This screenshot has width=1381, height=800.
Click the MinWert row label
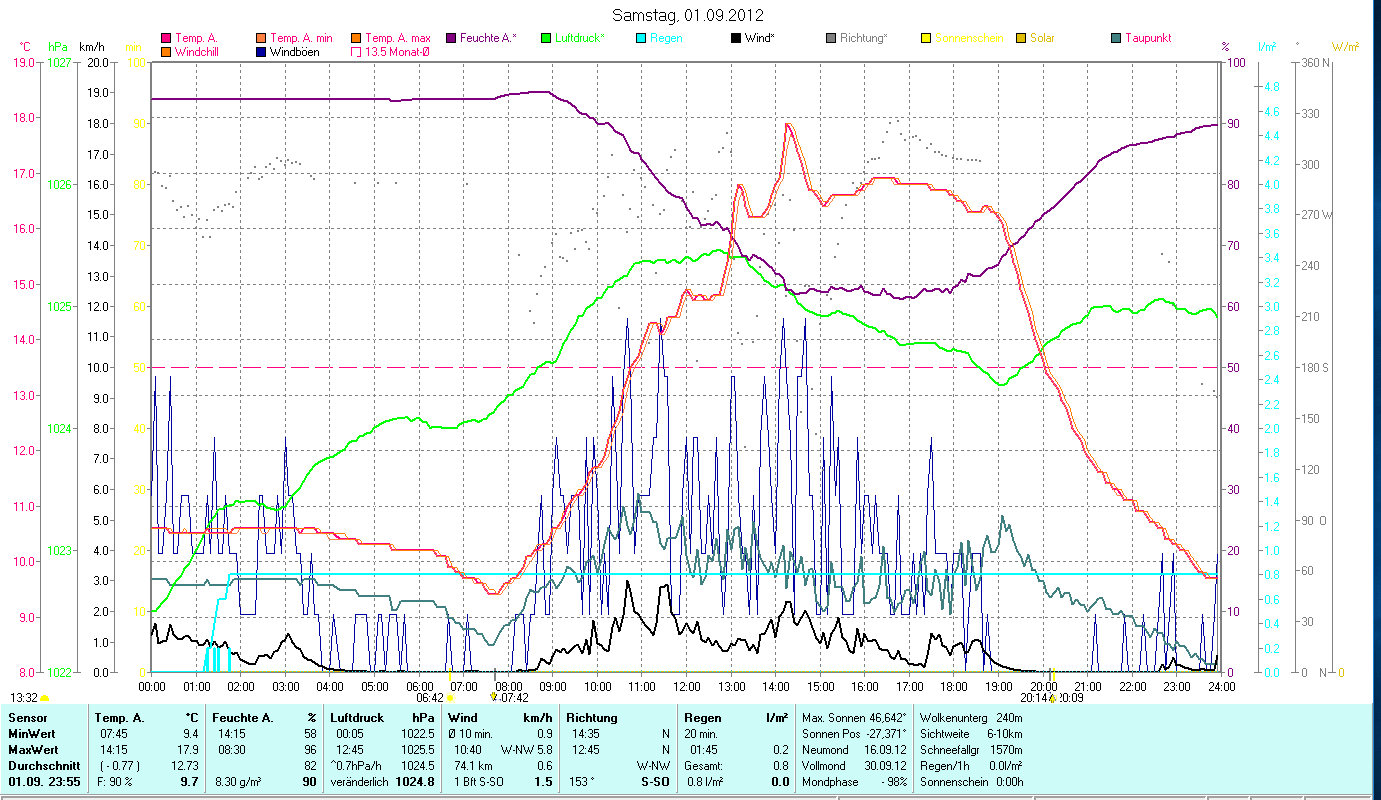(32, 734)
